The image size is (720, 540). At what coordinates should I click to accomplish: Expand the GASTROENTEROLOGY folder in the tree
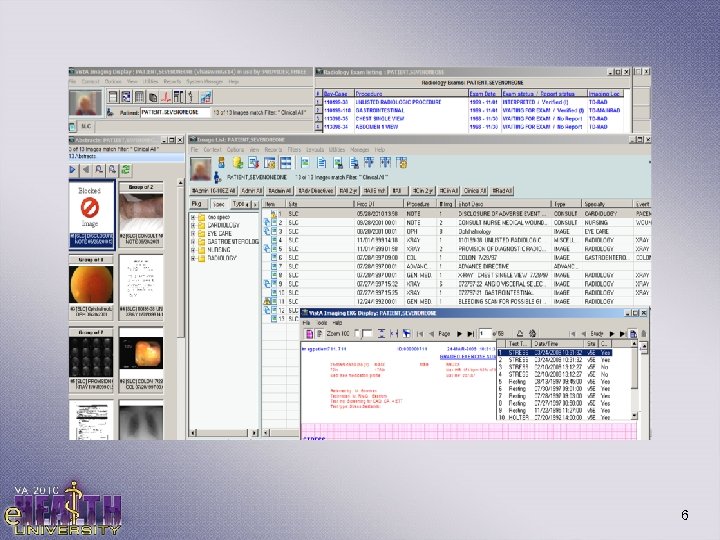(193, 242)
